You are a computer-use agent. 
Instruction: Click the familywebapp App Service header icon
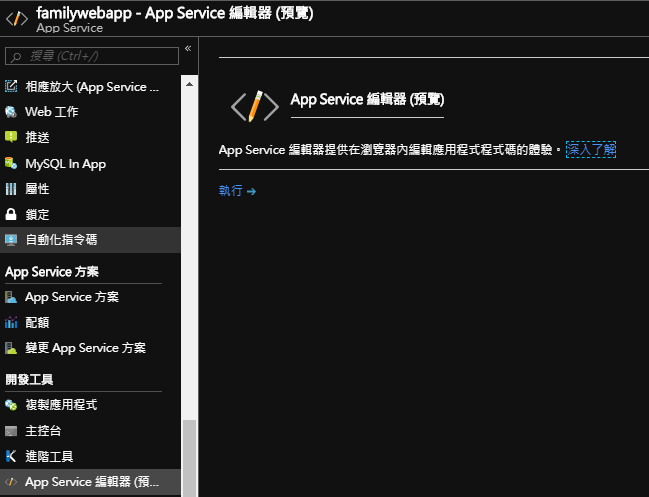[17, 19]
